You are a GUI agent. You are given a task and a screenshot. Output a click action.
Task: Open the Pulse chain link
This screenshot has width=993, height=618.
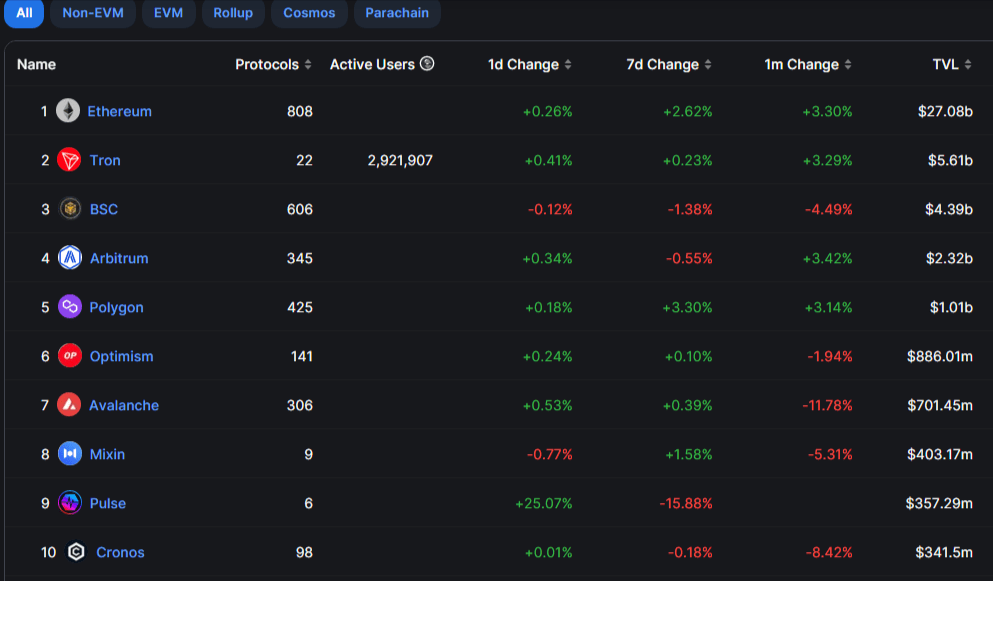click(108, 503)
